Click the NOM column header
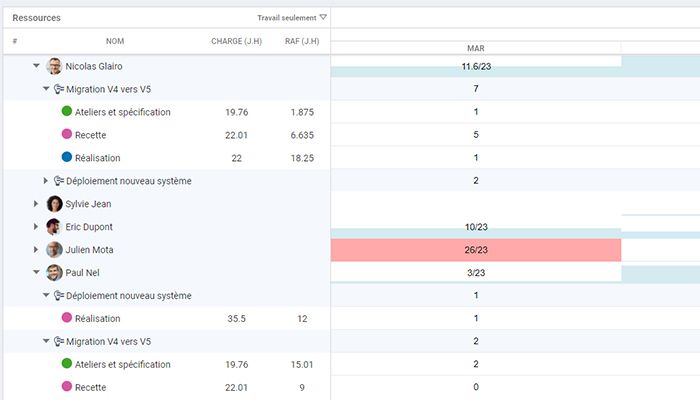Viewport: 700px width, 400px height. [115, 41]
